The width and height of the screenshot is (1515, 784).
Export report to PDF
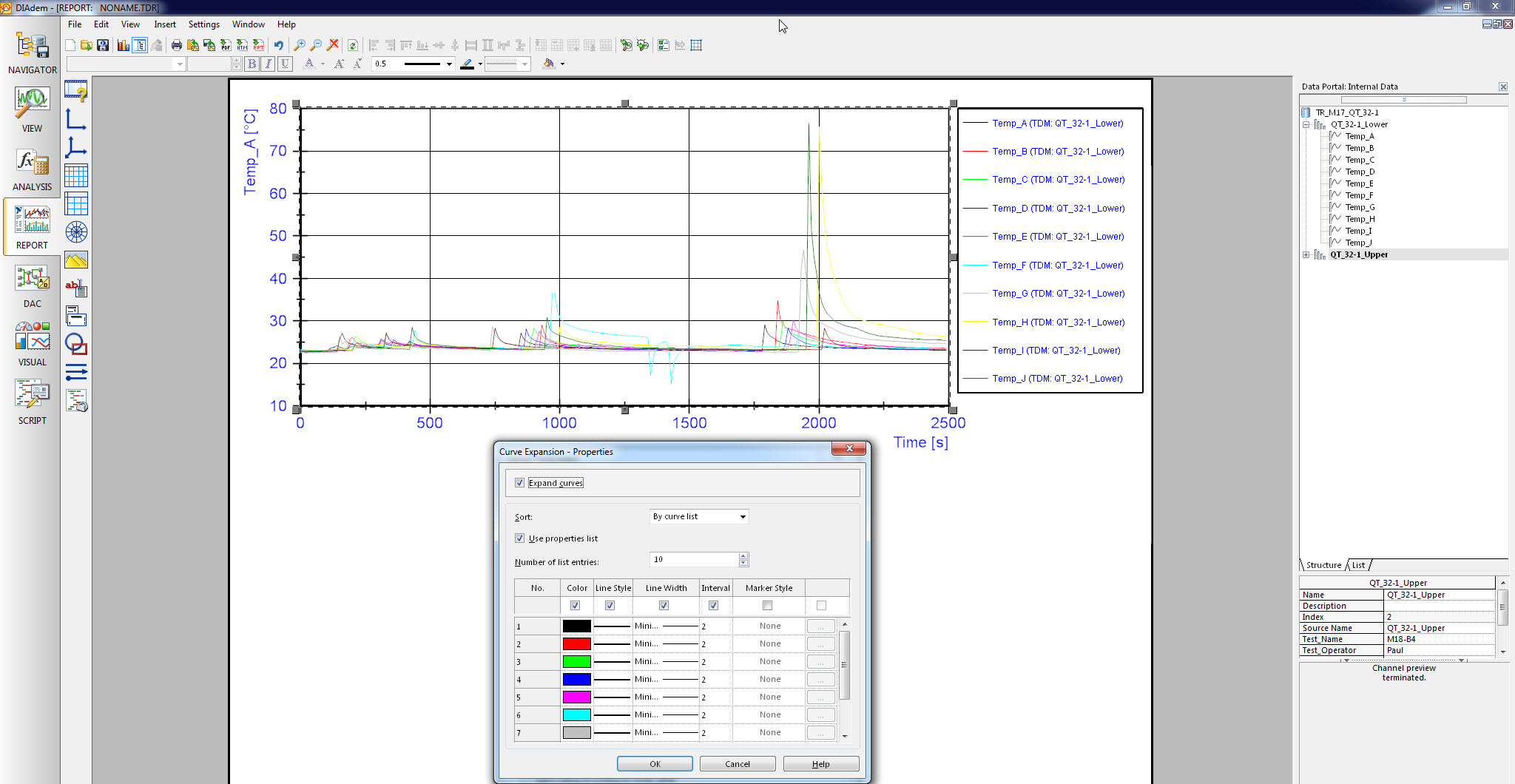coord(226,45)
